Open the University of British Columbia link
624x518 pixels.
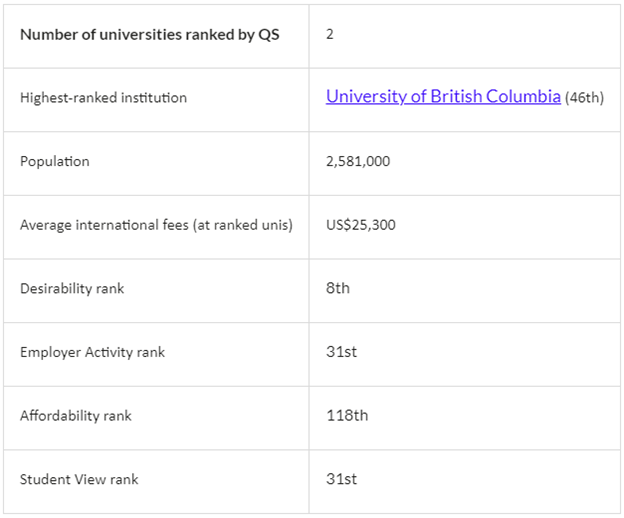tap(442, 97)
